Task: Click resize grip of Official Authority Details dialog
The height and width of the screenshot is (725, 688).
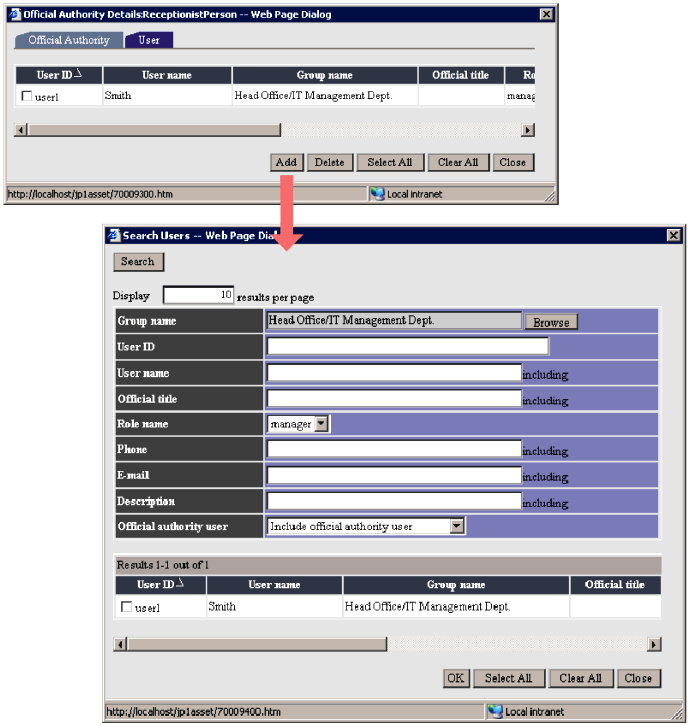Action: click(549, 197)
